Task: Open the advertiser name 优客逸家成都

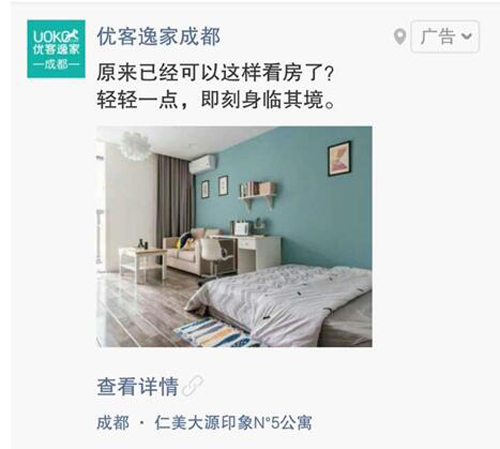Action: (158, 36)
